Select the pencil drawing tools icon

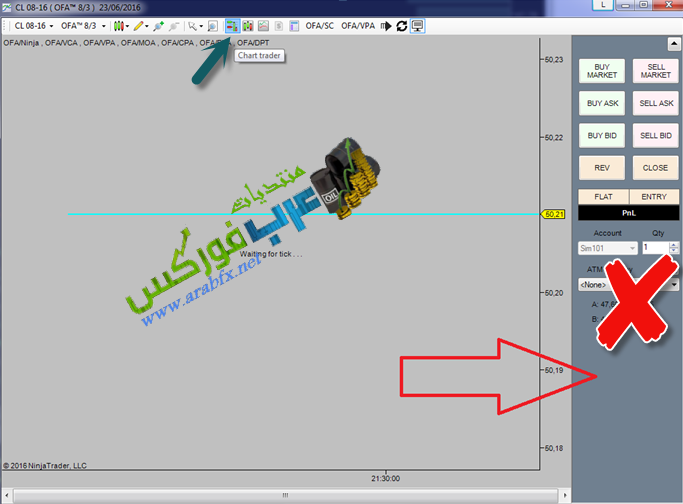(x=138, y=26)
